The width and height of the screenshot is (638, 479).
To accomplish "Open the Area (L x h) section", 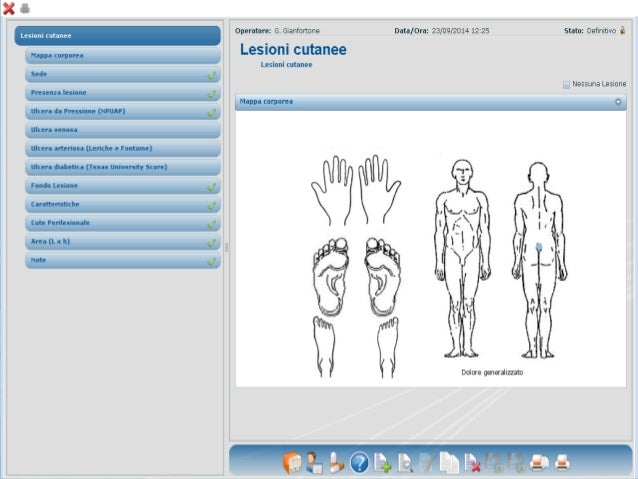I will pos(122,241).
